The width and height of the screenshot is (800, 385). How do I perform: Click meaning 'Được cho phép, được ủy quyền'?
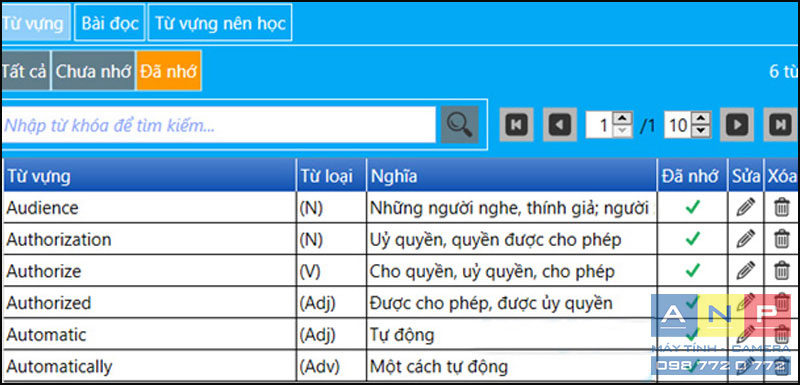[491, 303]
